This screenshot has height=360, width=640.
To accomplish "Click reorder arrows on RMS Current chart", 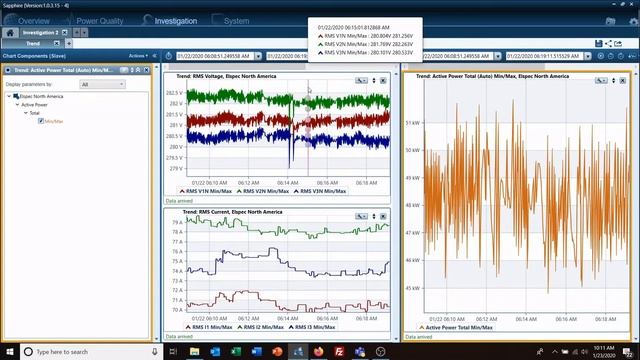I will 374,216.
